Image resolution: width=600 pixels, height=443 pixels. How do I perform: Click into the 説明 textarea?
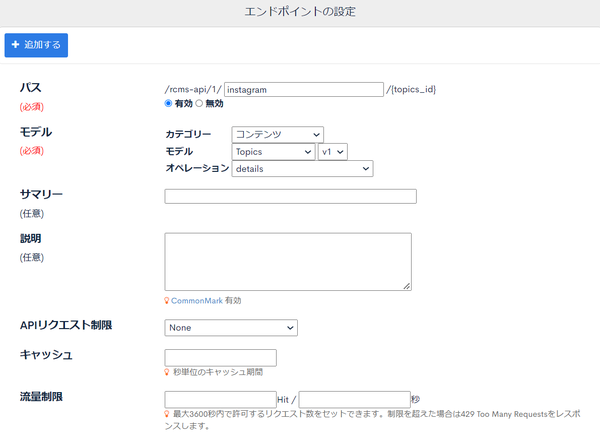pos(288,262)
